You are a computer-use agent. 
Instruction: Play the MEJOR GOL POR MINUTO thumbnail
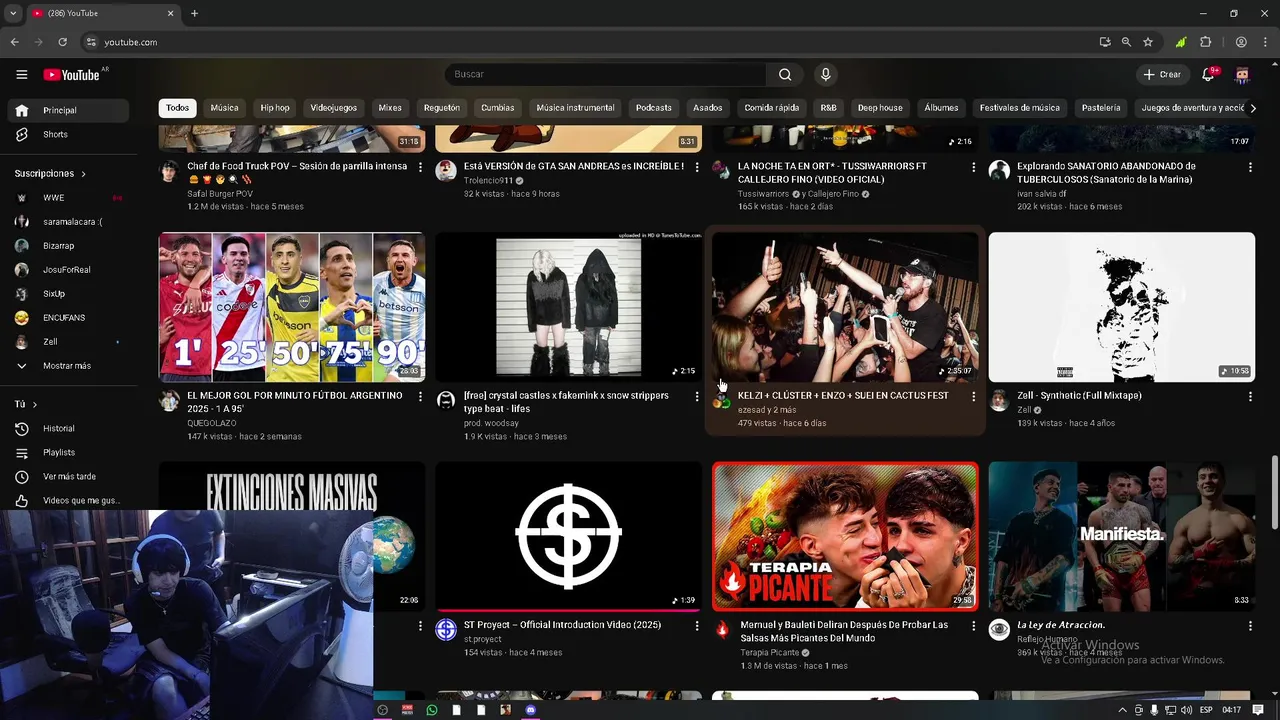click(x=292, y=307)
